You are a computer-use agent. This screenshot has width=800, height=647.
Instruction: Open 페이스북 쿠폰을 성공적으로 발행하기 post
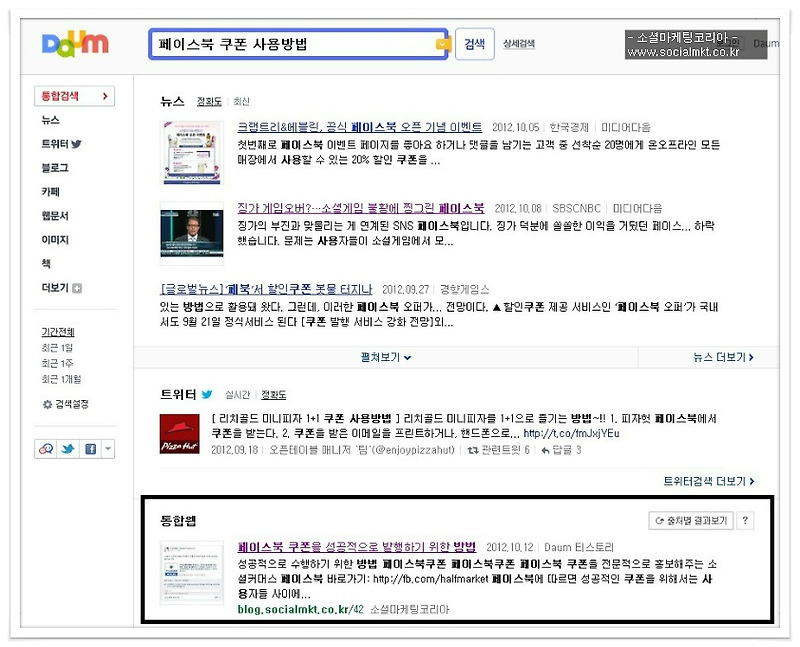(357, 547)
